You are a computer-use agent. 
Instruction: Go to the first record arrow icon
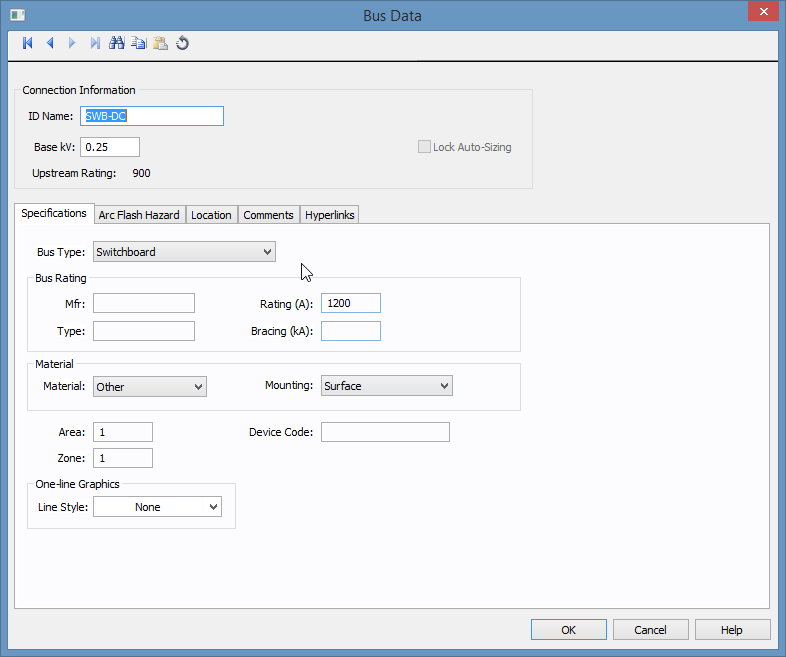click(x=27, y=43)
